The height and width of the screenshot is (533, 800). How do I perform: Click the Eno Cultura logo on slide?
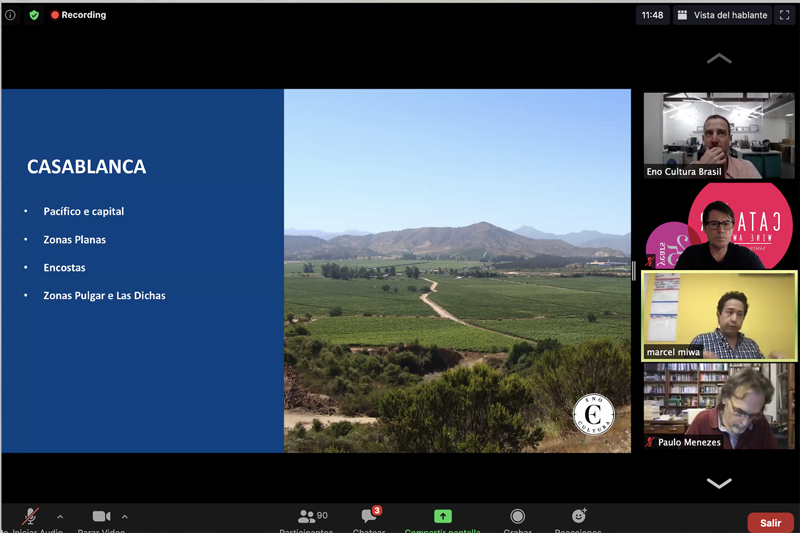coord(593,414)
